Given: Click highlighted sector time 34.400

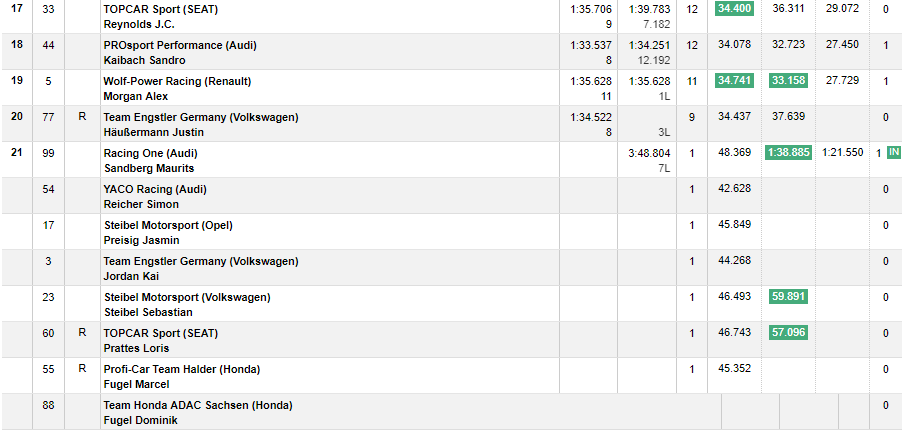Looking at the screenshot, I should coord(735,9).
